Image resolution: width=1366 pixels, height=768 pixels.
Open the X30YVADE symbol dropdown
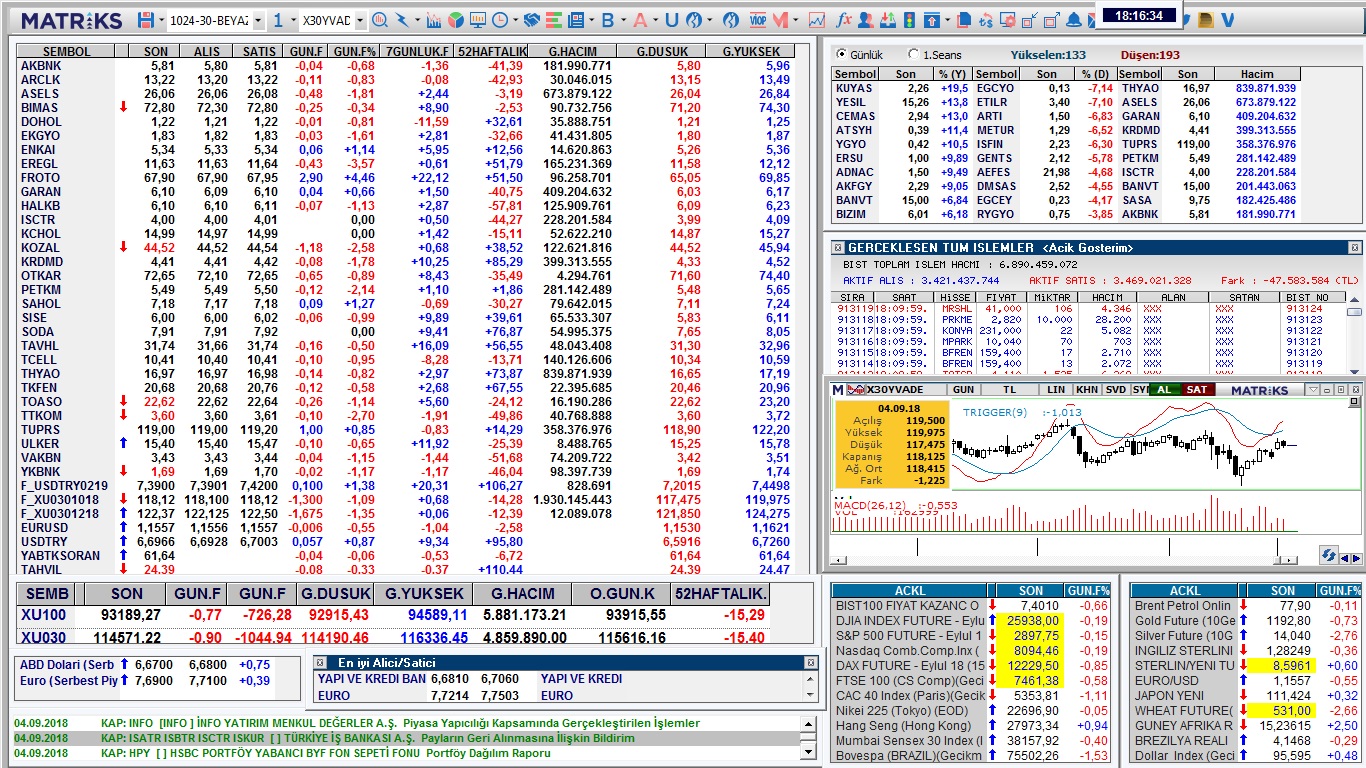pyautogui.click(x=359, y=21)
